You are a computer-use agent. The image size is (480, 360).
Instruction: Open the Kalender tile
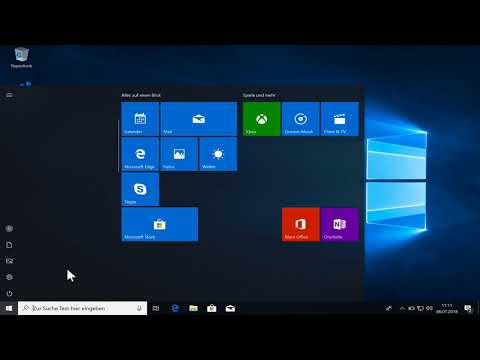pos(140,119)
